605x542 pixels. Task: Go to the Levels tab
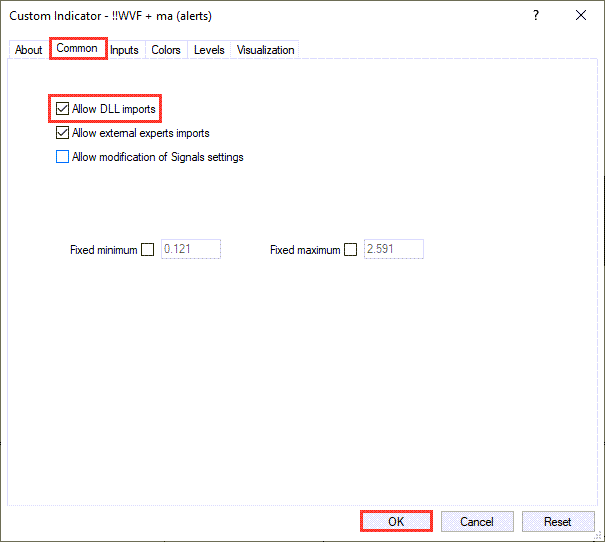click(209, 50)
